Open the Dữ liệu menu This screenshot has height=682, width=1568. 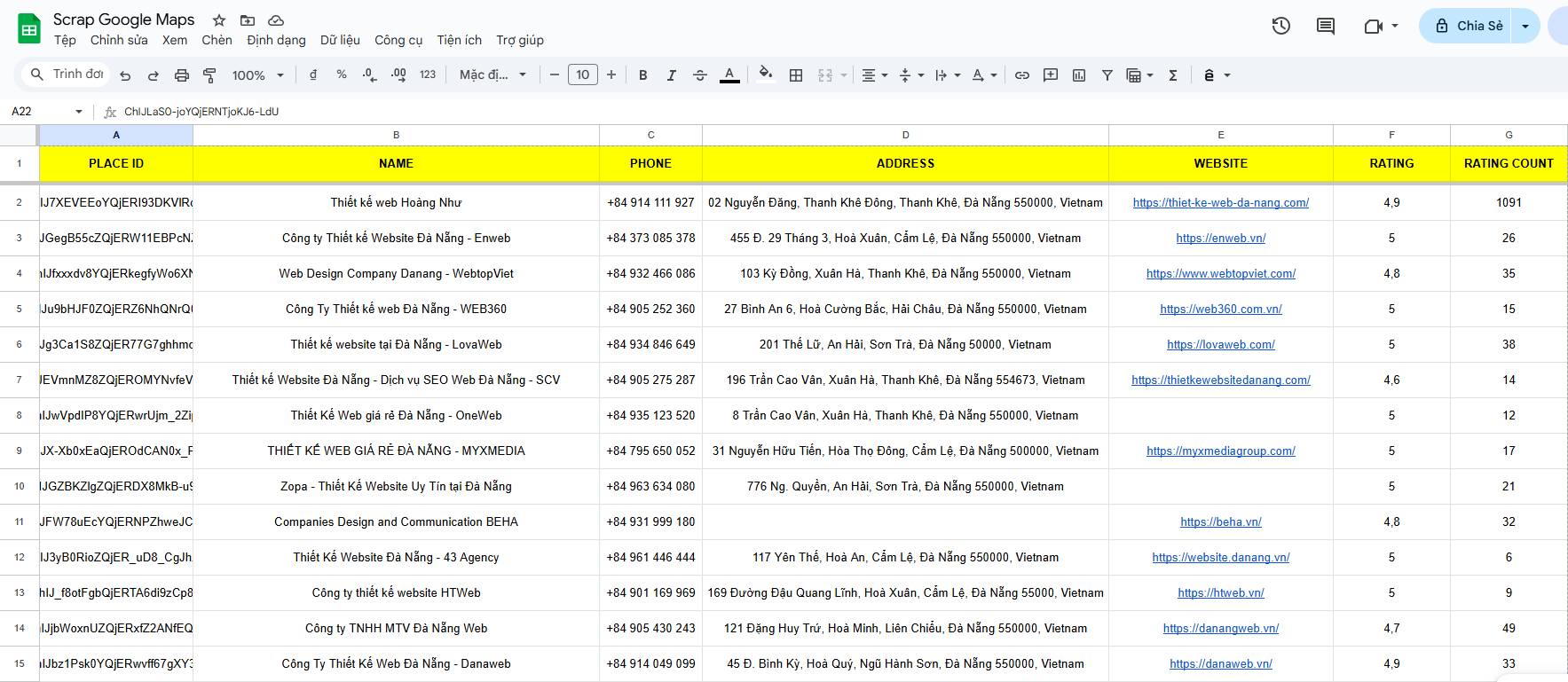coord(340,40)
